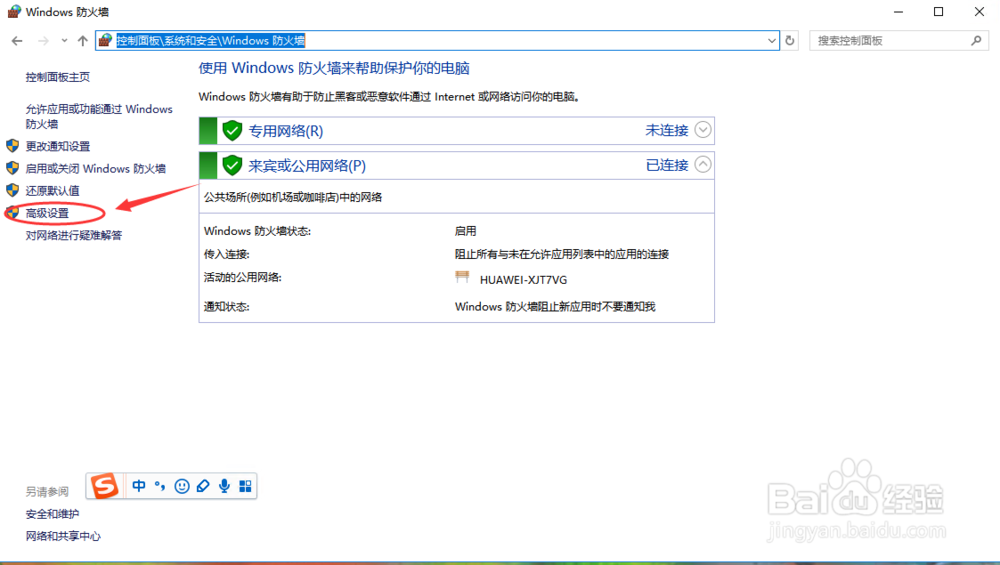Viewport: 1000px width, 565px height.
Task: Click 使用 Windows 防火墙来帮助保护你的电脑 heading
Action: pyautogui.click(x=334, y=68)
